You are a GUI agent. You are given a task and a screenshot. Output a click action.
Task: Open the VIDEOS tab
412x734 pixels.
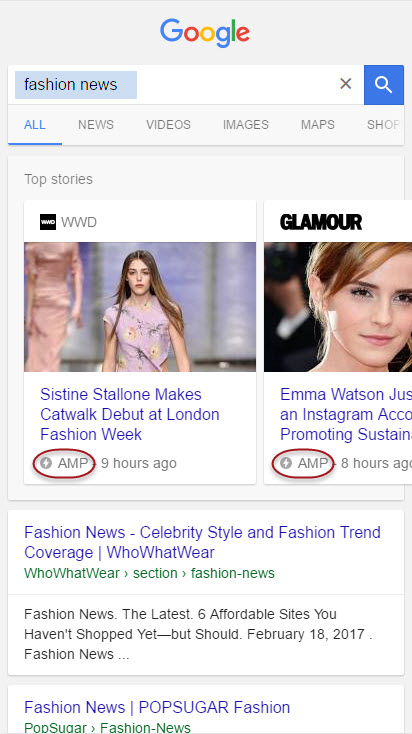click(x=169, y=125)
